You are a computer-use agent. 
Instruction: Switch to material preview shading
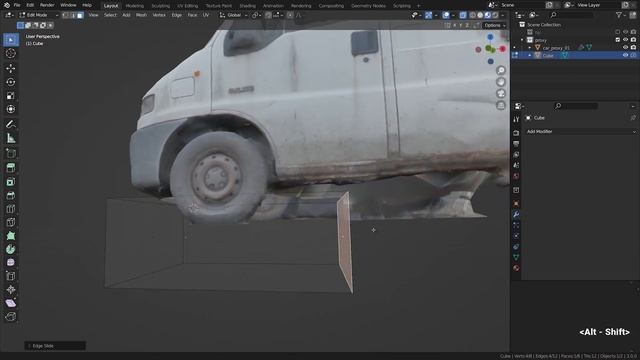coord(488,15)
